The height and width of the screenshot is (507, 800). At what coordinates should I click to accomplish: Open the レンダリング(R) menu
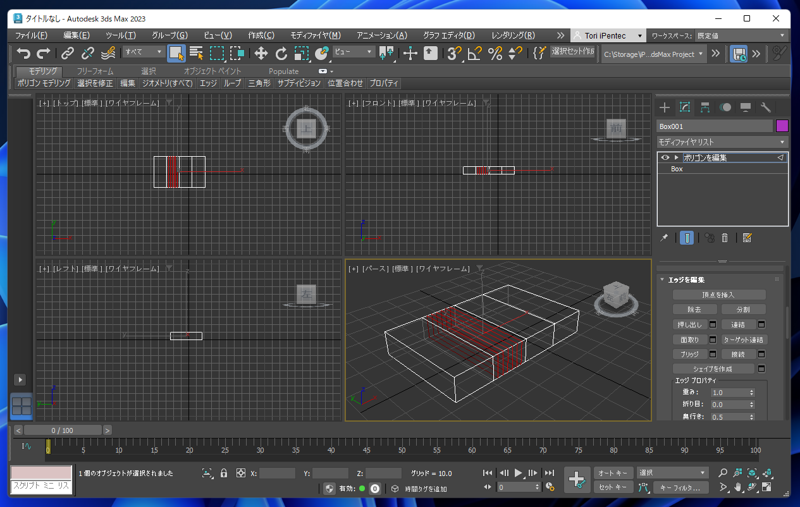[x=512, y=35]
